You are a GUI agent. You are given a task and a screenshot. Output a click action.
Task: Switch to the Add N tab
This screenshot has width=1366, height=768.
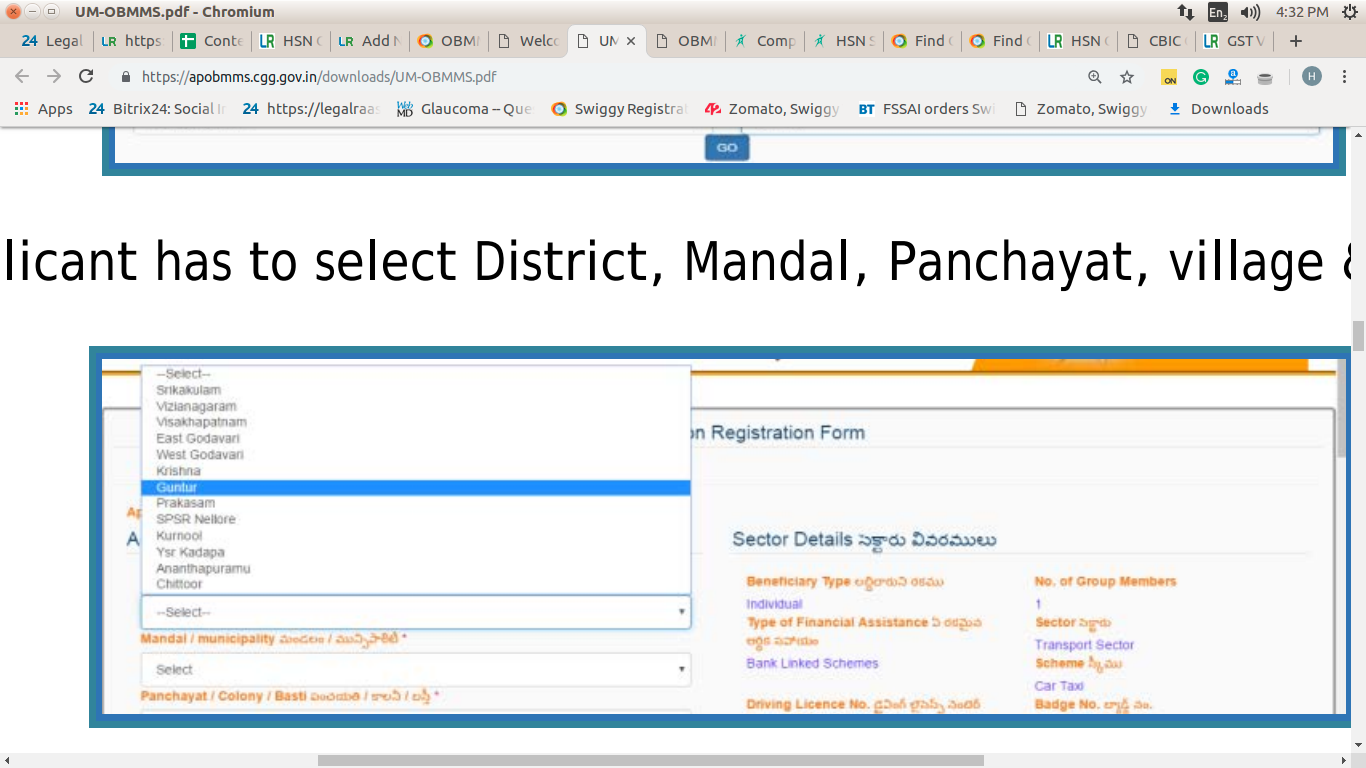(x=370, y=41)
